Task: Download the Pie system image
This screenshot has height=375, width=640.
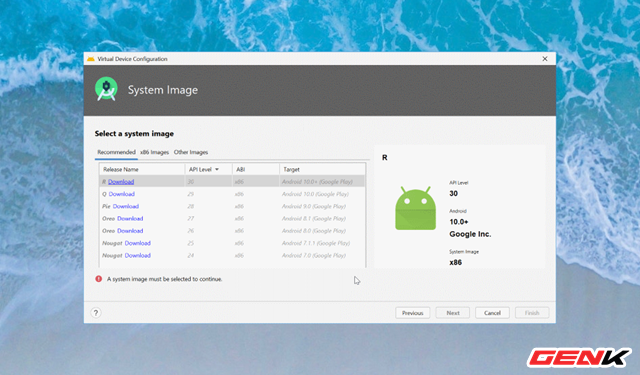Action: (126, 206)
